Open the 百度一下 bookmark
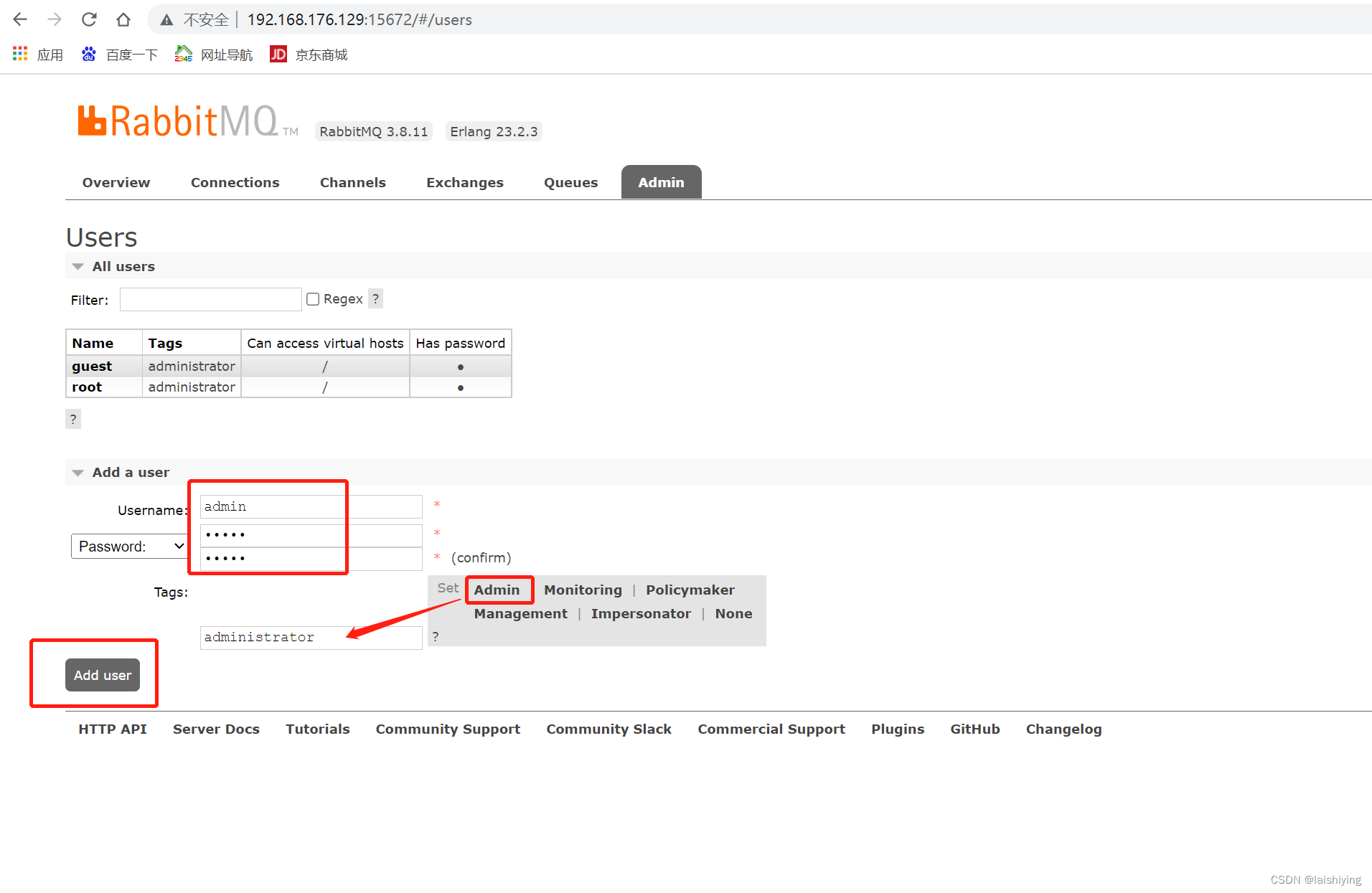Viewport: 1372px width, 893px height. click(x=119, y=55)
